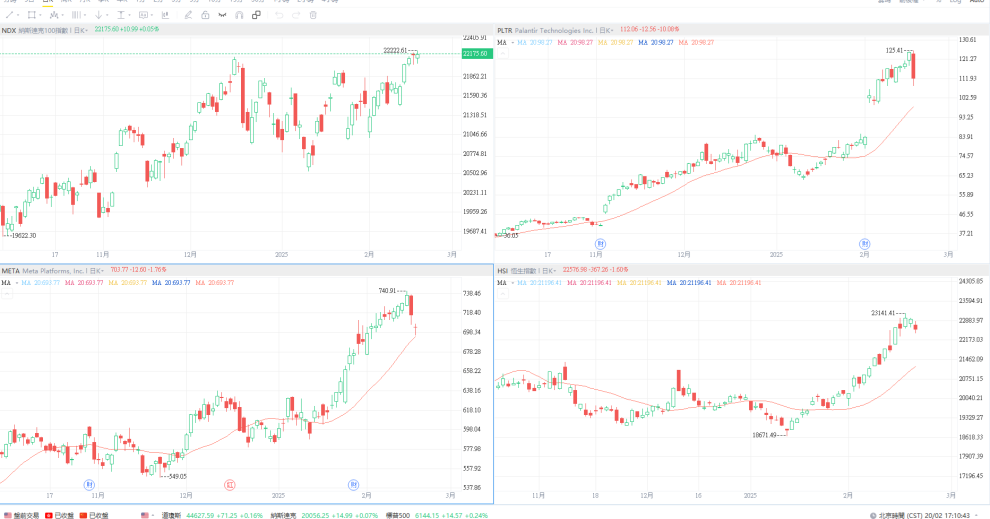Expand the text tool dropdown arrow
Image resolution: width=990 pixels, height=519 pixels.
click(x=129, y=16)
